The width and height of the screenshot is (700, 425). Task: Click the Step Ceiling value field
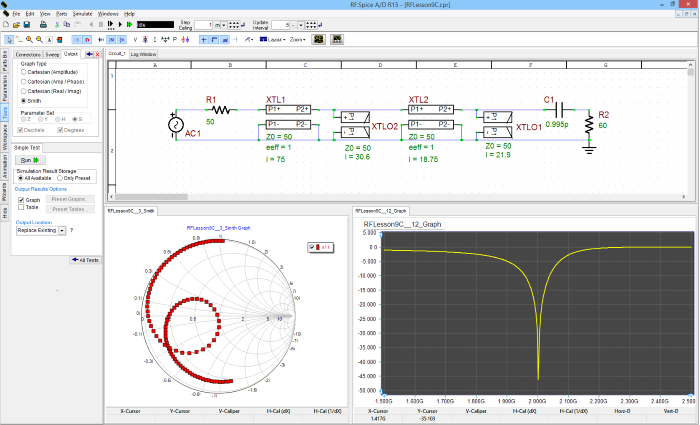tap(203, 25)
